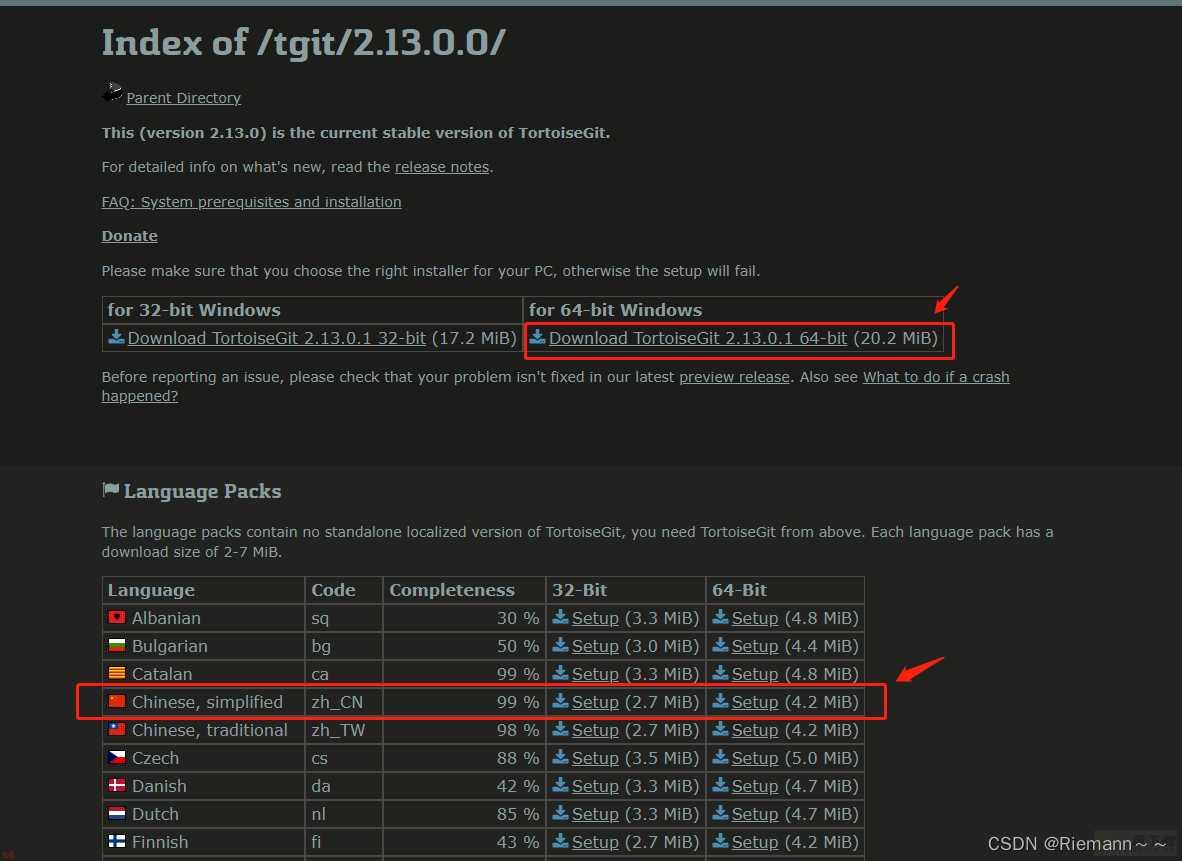Image resolution: width=1182 pixels, height=861 pixels.
Task: Click the Chinese, simplified flag icon
Action: (x=117, y=701)
